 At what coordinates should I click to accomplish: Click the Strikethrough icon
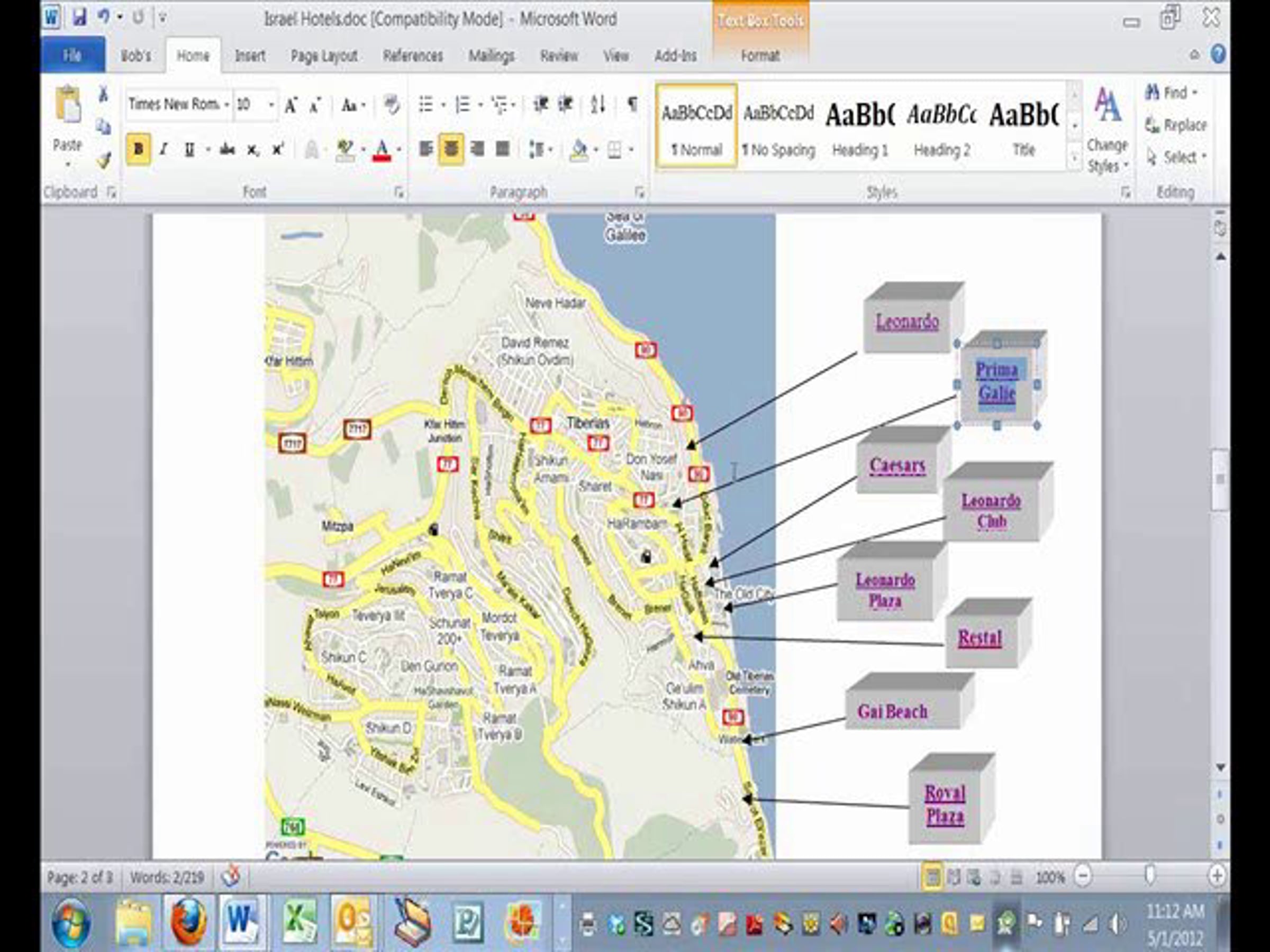pos(228,150)
